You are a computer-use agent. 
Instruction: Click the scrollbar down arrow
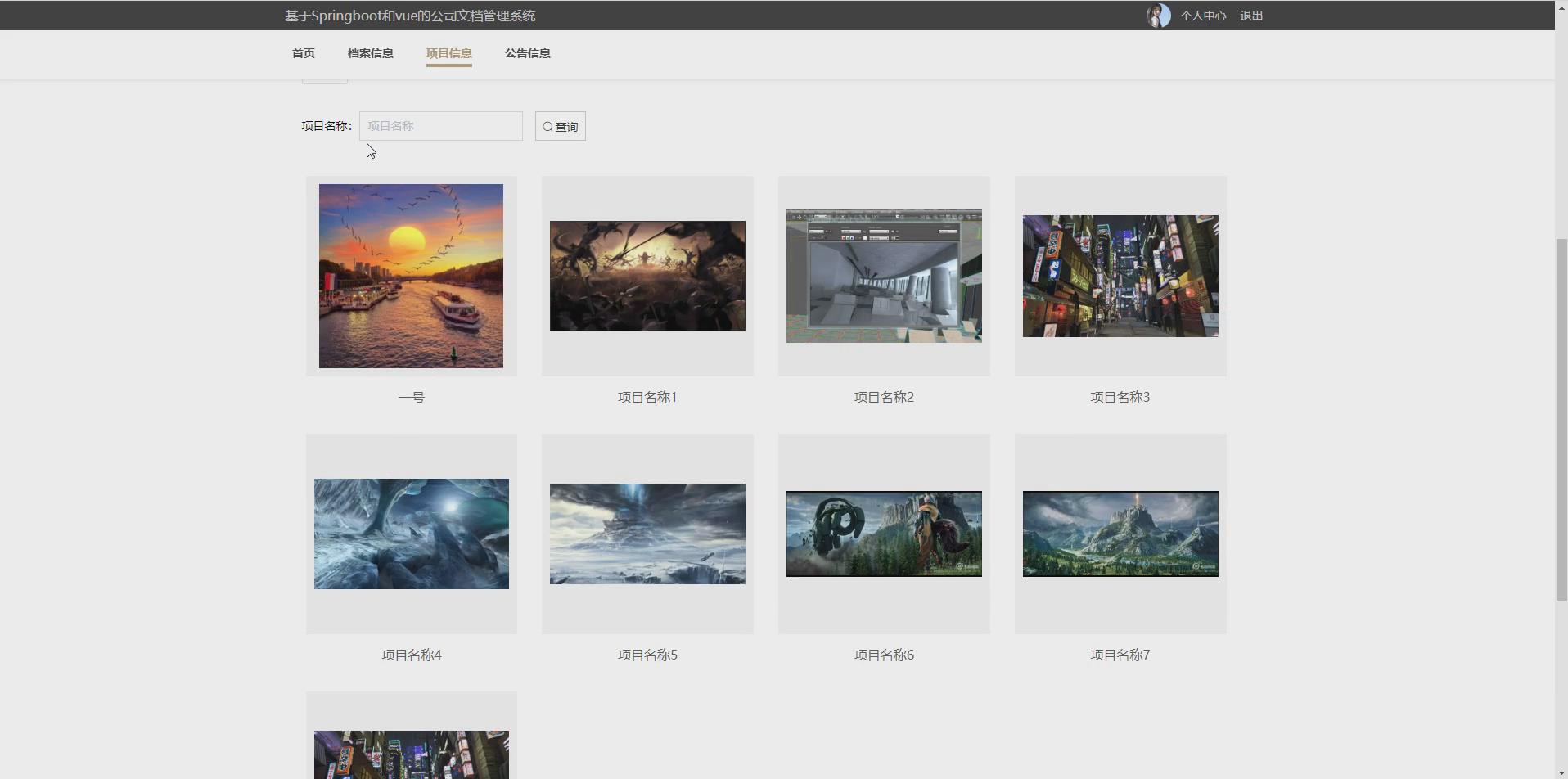[x=1561, y=772]
